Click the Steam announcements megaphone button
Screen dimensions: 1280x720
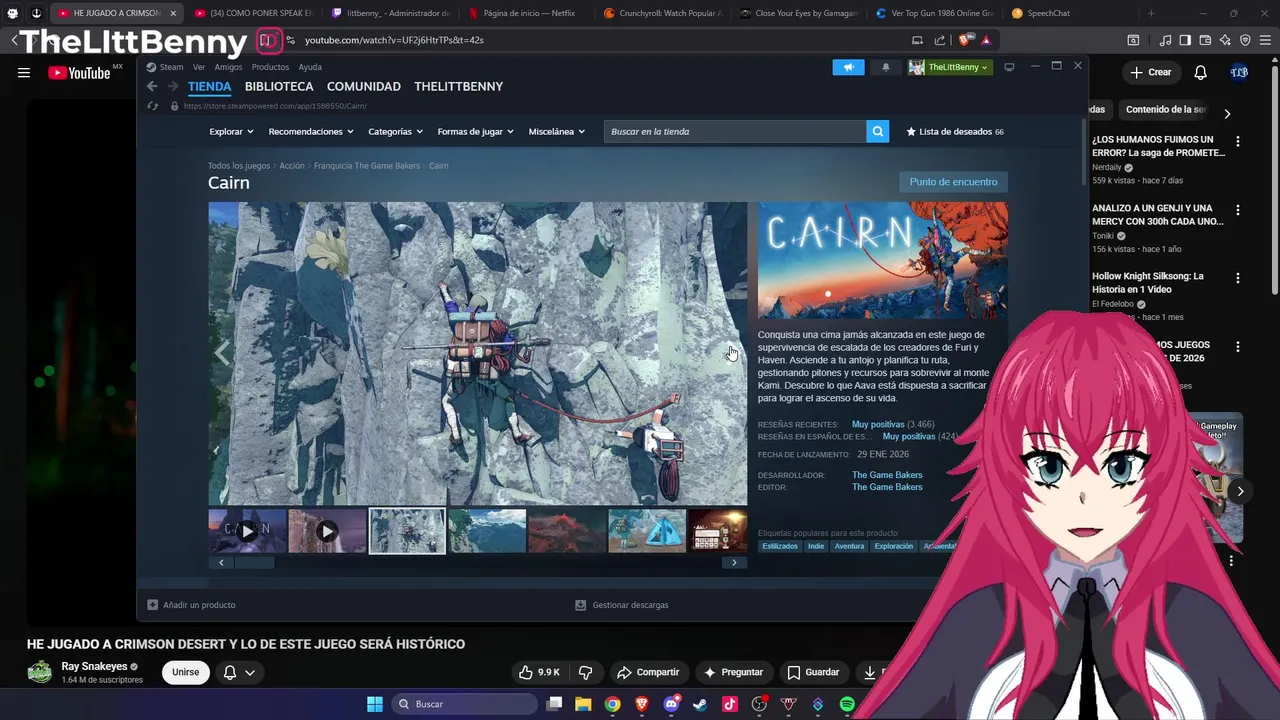tap(848, 67)
